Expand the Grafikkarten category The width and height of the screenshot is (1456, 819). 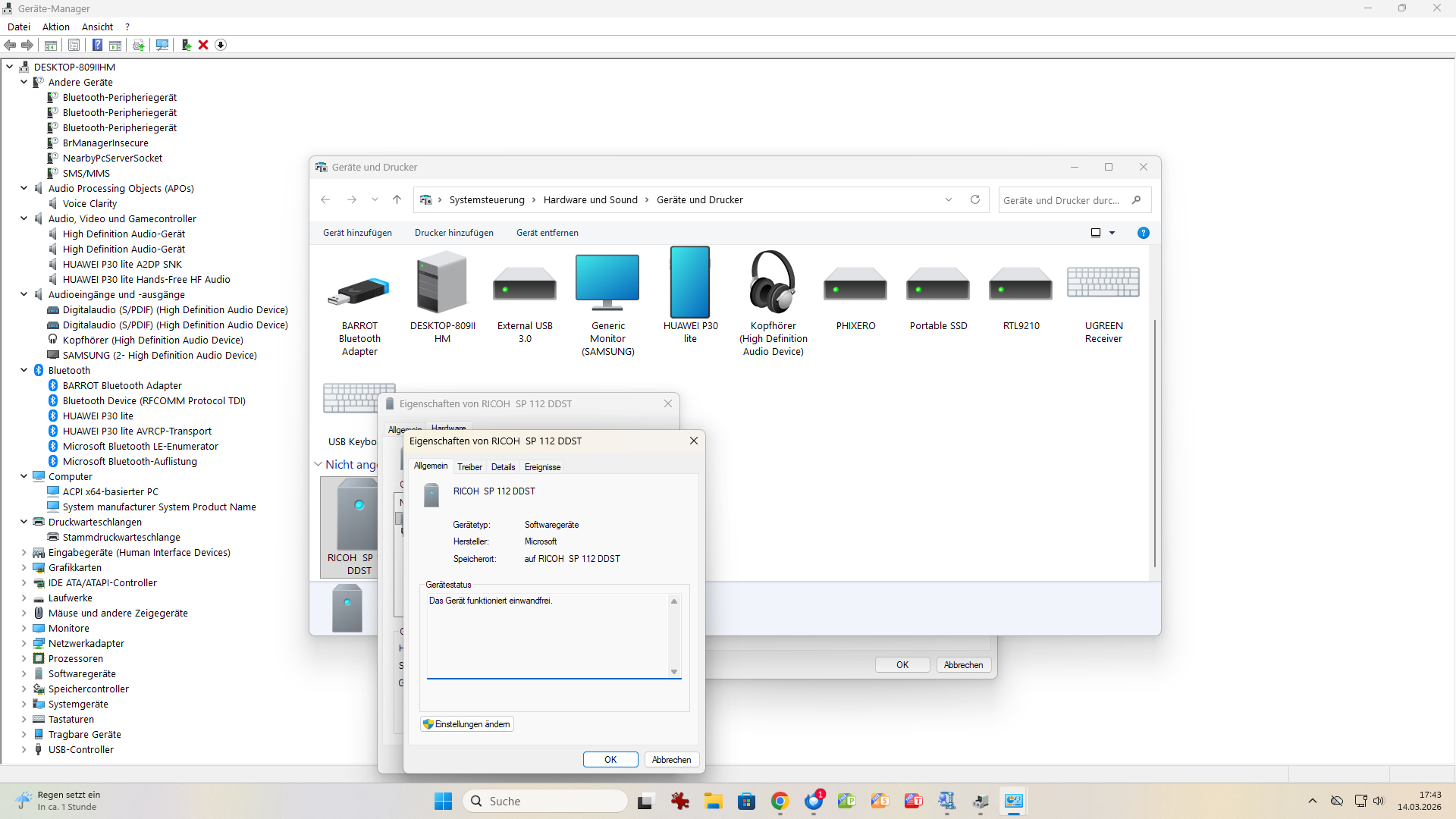24,567
